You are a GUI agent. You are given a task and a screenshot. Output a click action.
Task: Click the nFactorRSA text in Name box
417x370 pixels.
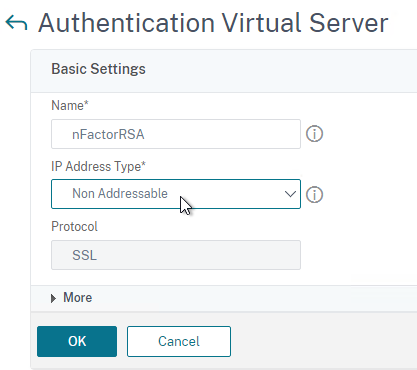pyautogui.click(x=108, y=135)
